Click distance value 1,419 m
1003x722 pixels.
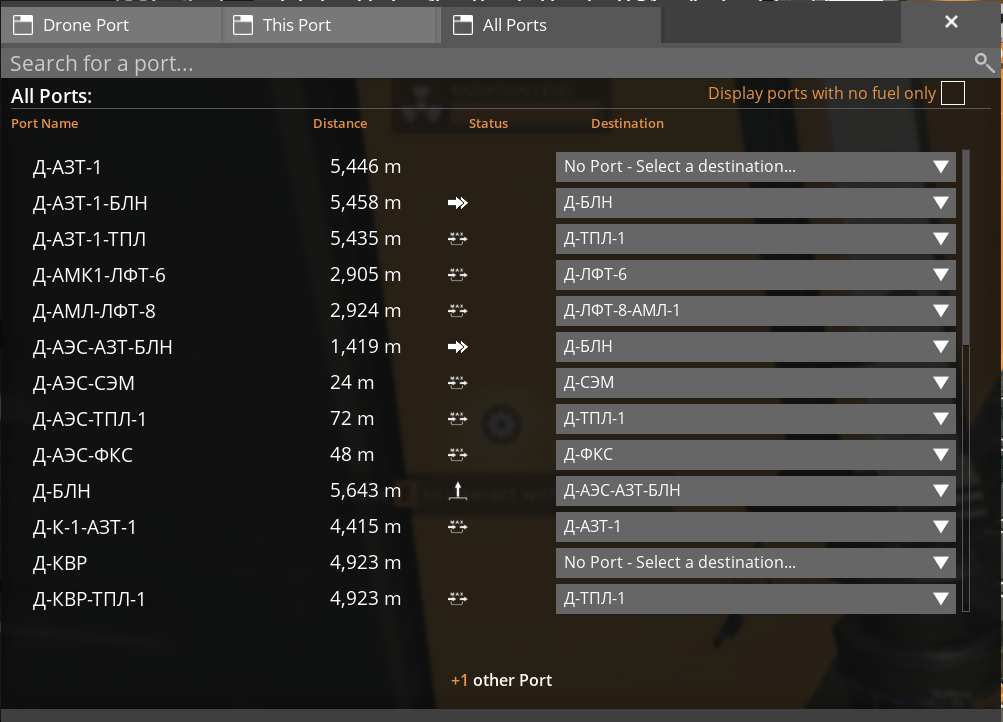click(365, 346)
